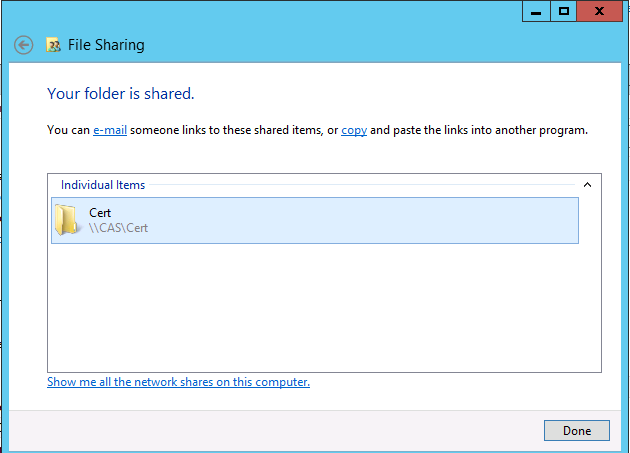Go back using the circular arrow button

pyautogui.click(x=24, y=45)
